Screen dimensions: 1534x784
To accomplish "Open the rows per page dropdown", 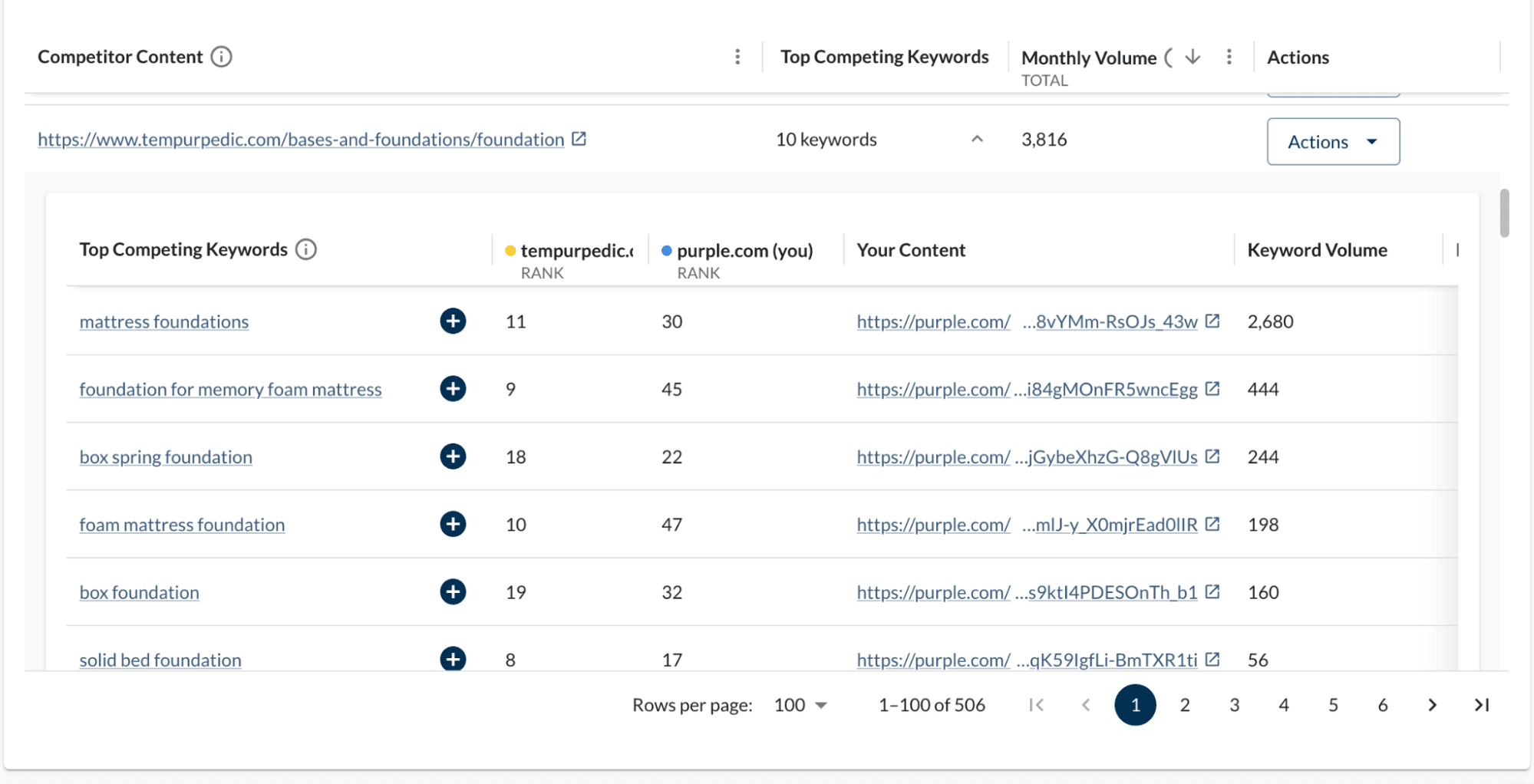I will pyautogui.click(x=800, y=704).
